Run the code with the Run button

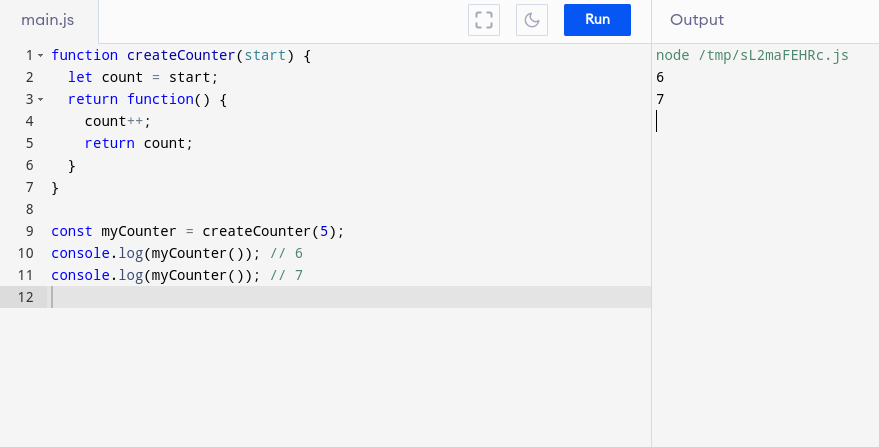click(x=597, y=20)
